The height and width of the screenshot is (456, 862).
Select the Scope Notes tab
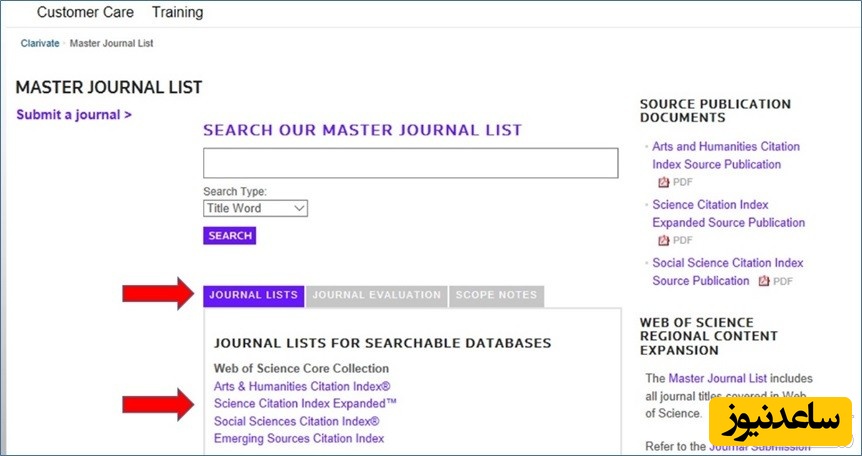[496, 295]
